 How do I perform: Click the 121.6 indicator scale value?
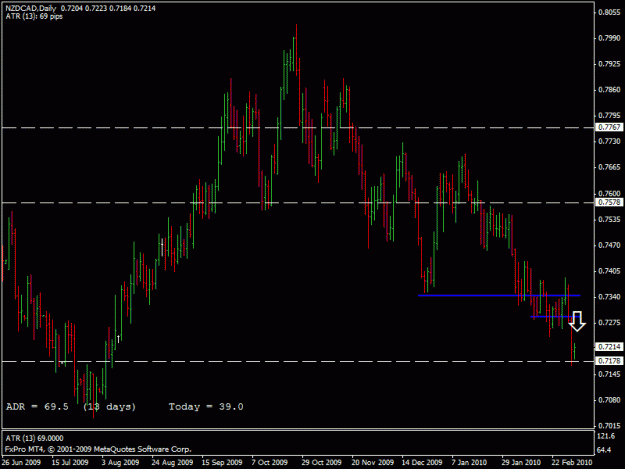click(x=605, y=436)
